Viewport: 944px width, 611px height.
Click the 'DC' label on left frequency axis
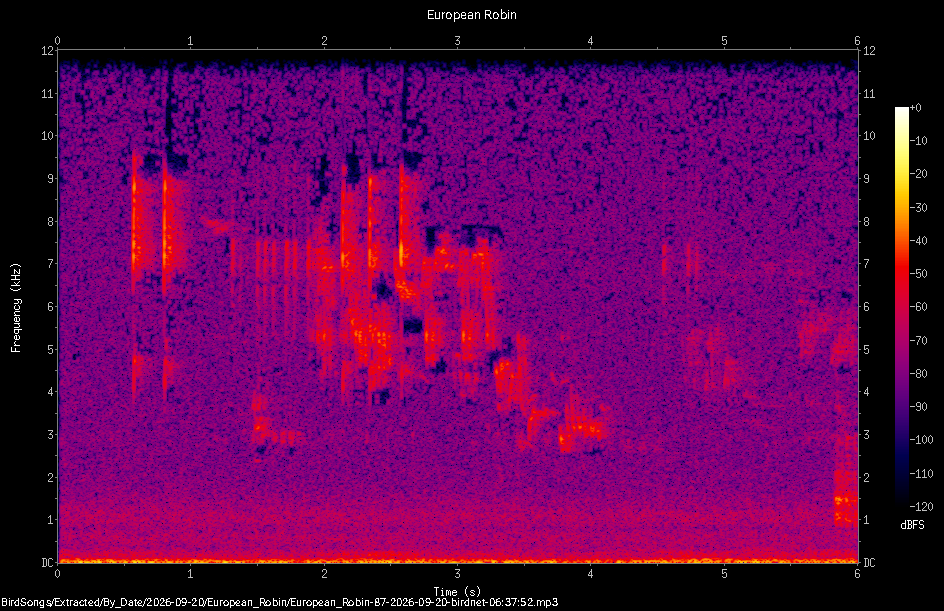48,562
